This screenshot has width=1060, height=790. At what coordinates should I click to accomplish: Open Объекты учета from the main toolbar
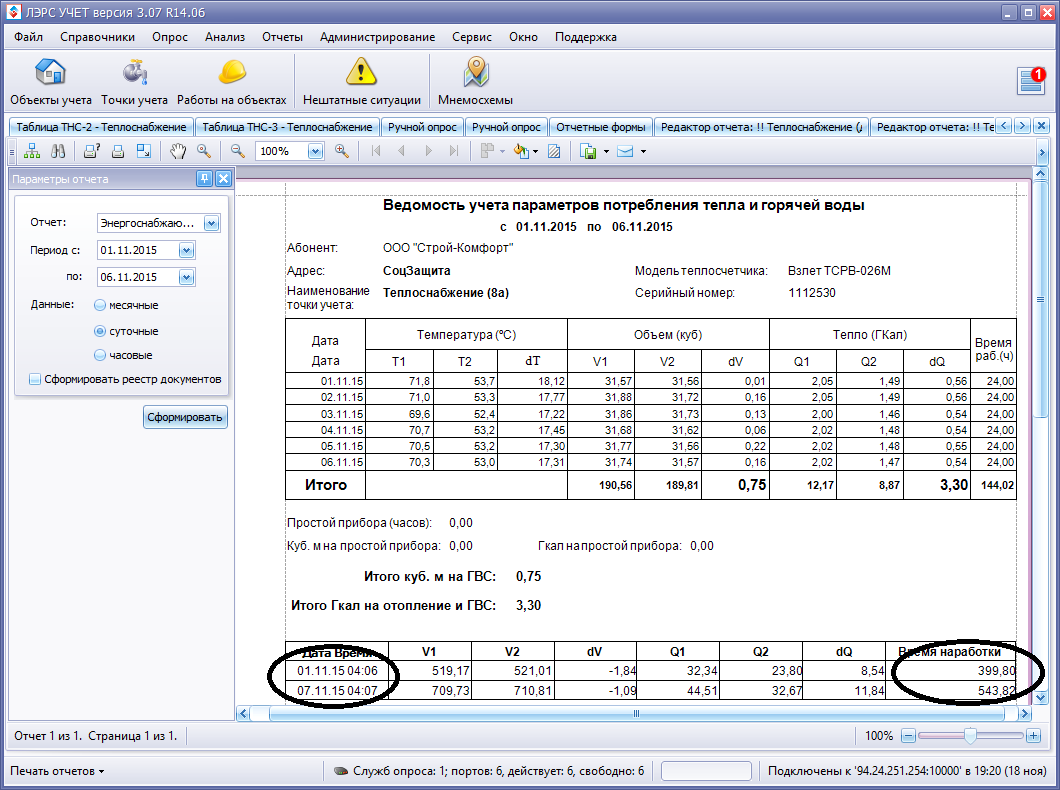[x=51, y=82]
